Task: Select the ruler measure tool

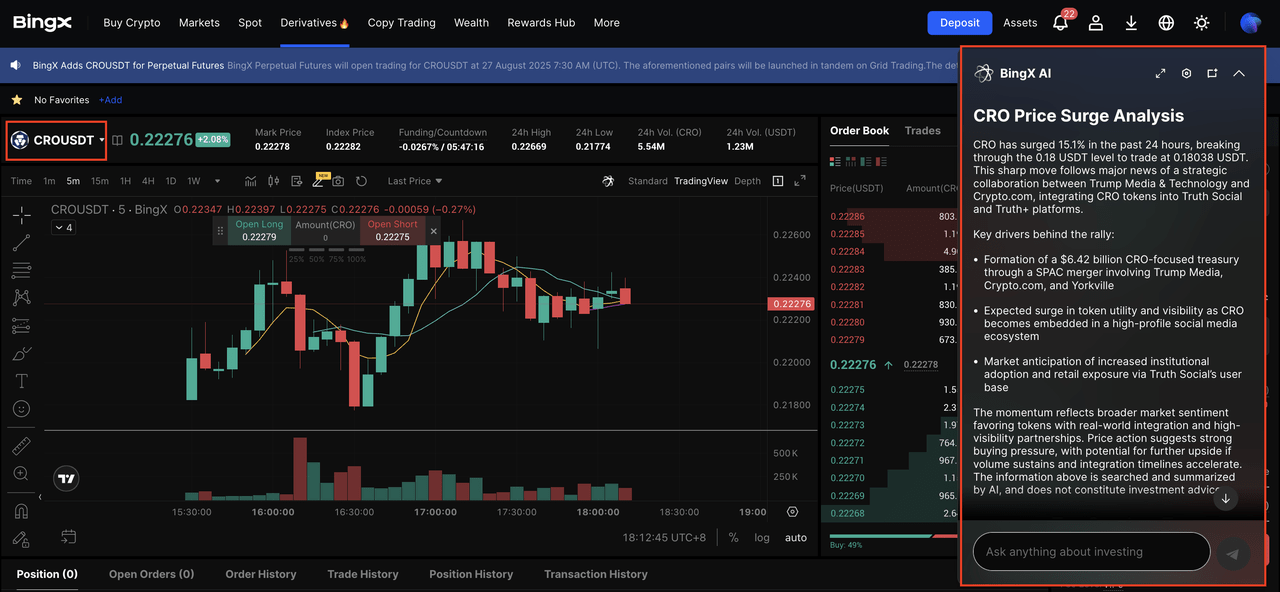Action: 21,446
